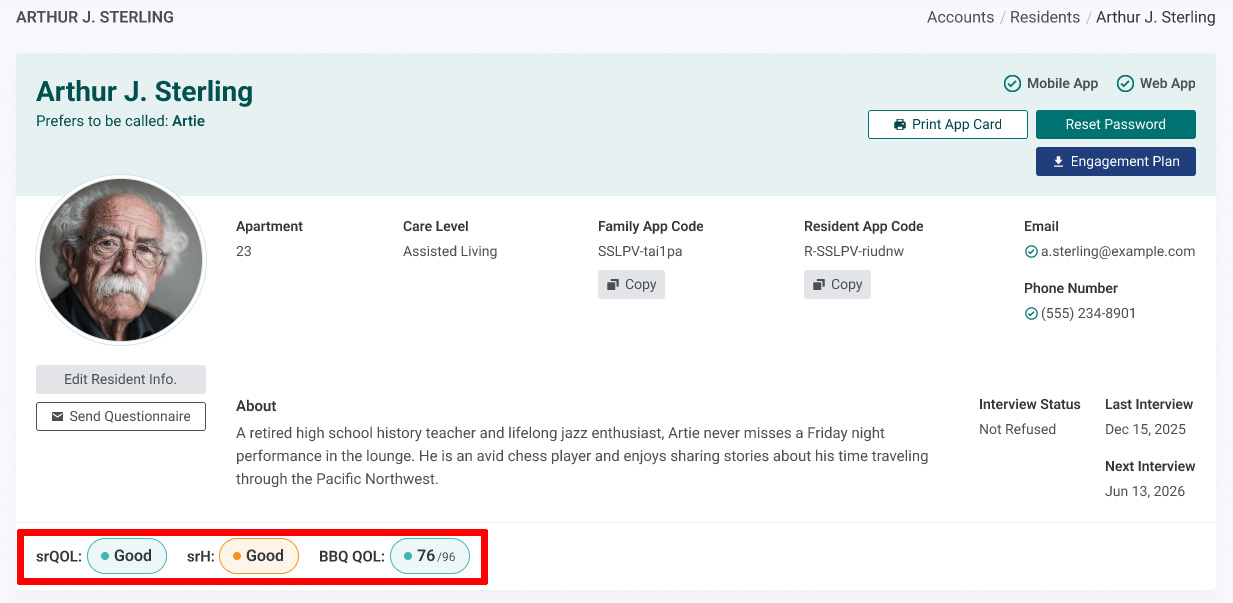
Task: Click the email a.sterling@example.com
Action: click(1118, 252)
